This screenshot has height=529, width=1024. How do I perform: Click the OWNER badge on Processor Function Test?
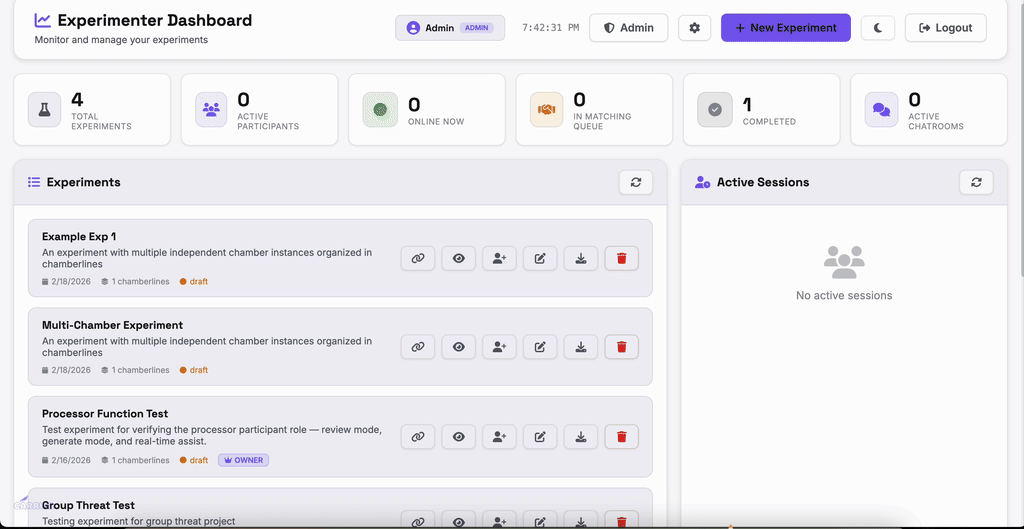point(243,460)
